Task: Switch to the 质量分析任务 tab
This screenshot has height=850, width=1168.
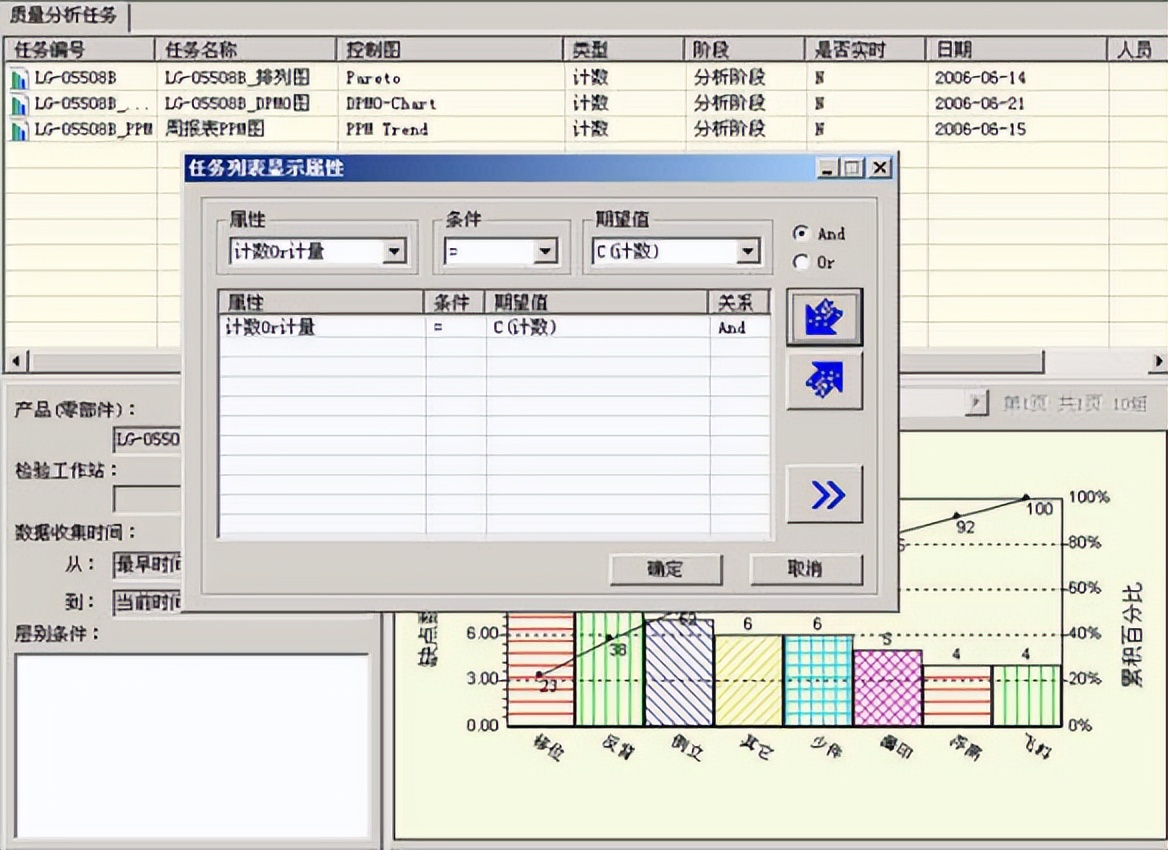Action: [x=64, y=15]
